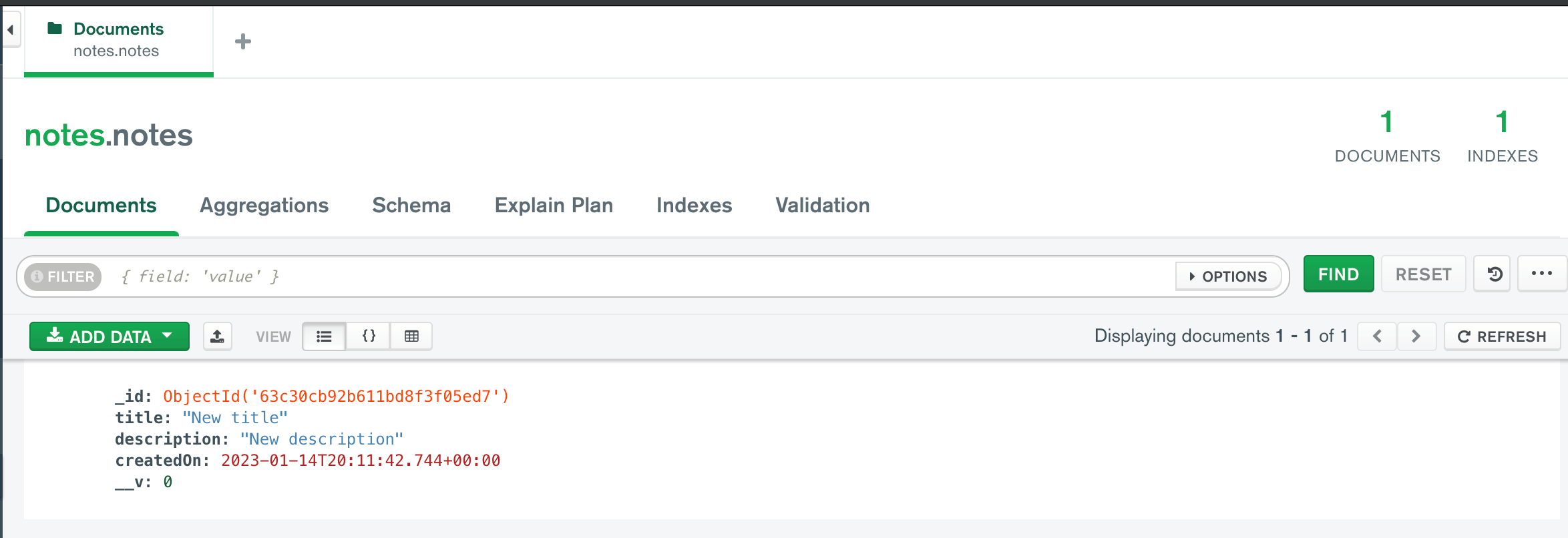Go to the next page of documents
The height and width of the screenshot is (538, 1568).
click(1416, 336)
